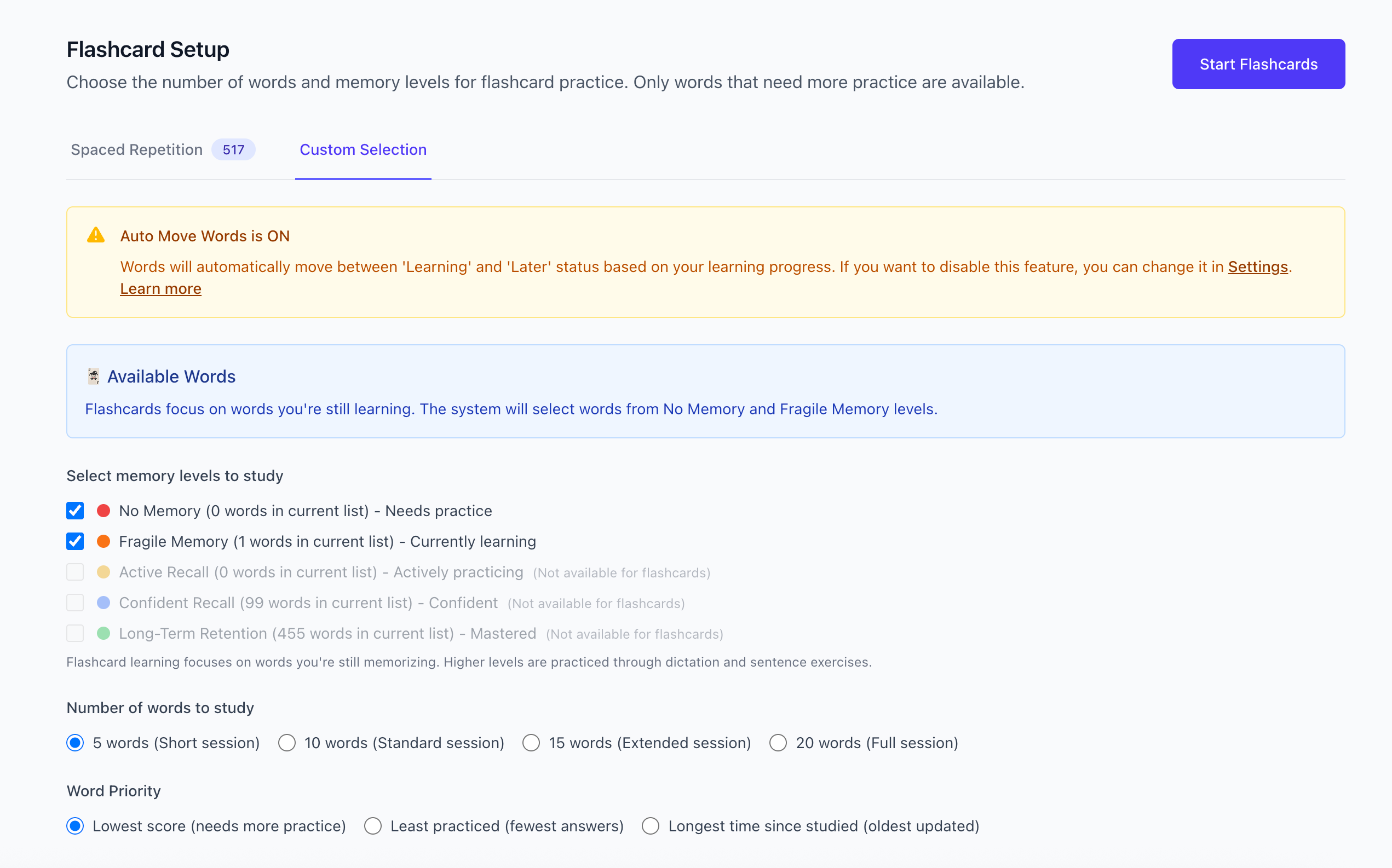Click the red No Memory dot
Viewport: 1392px width, 868px height.
[103, 511]
